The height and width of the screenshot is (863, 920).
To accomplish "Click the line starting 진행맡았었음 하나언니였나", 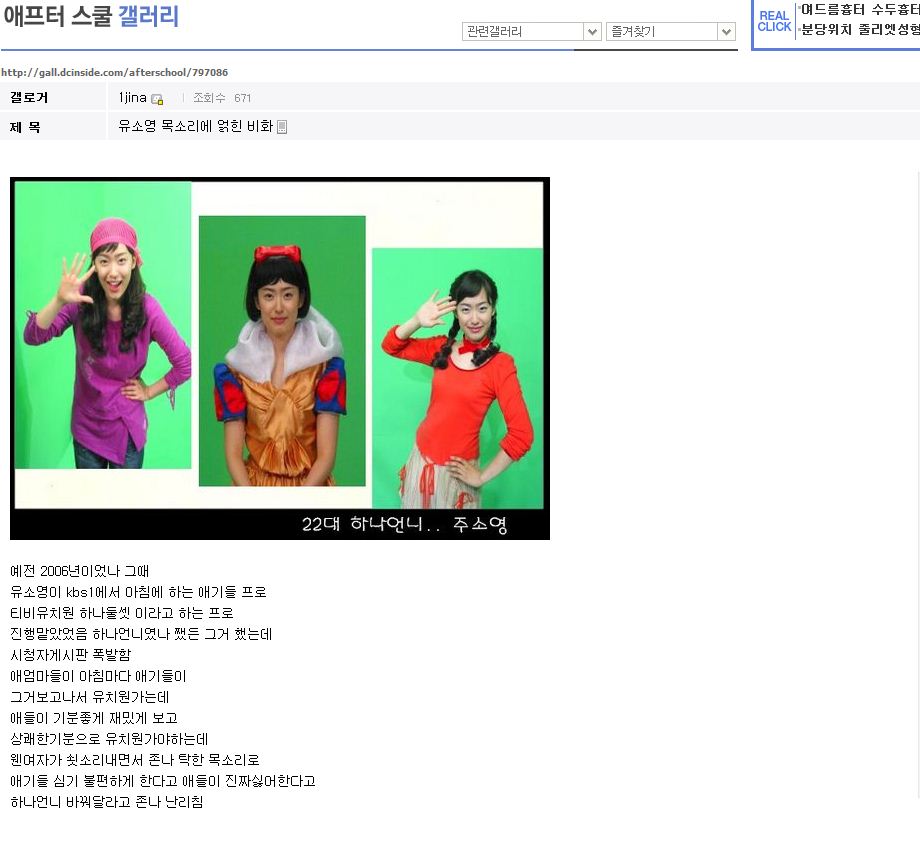I will point(141,634).
